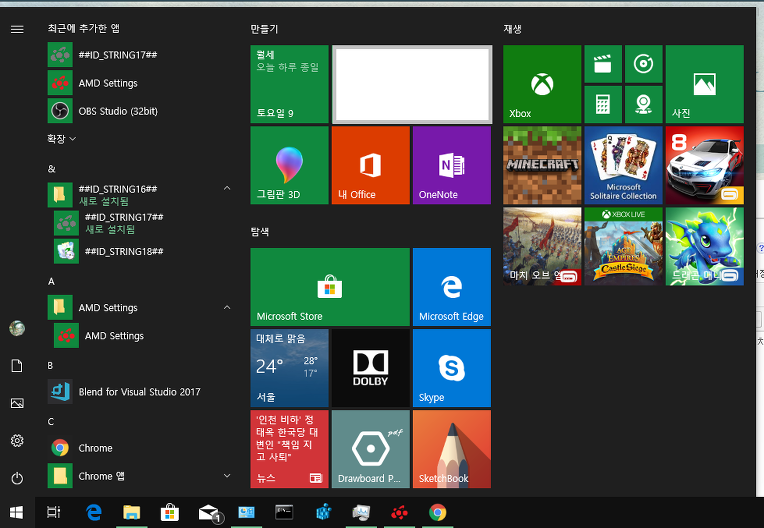
Task: Open ##ID_STRING17## under recently added
Action: (139, 55)
